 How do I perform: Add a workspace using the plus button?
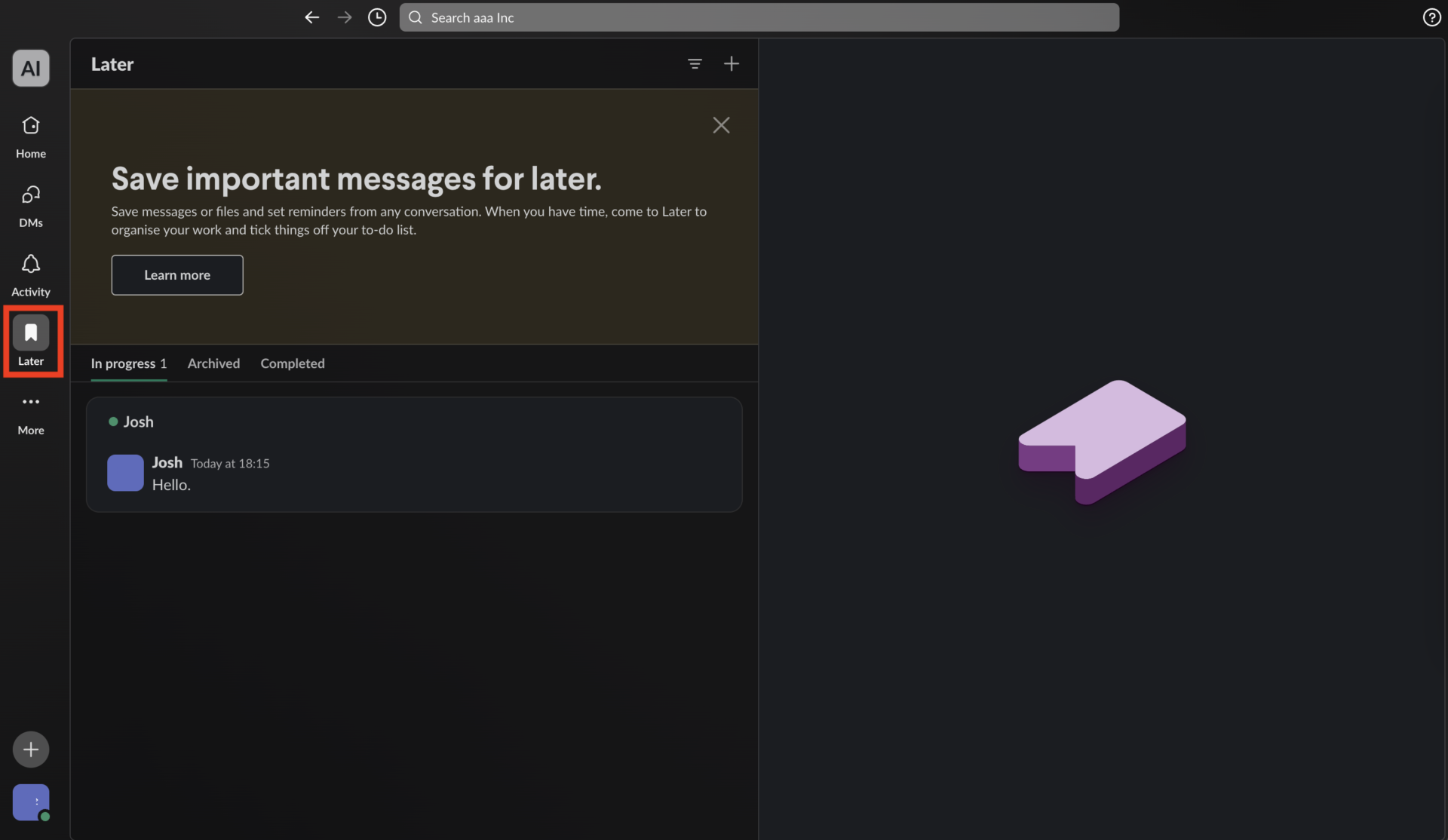(x=30, y=749)
